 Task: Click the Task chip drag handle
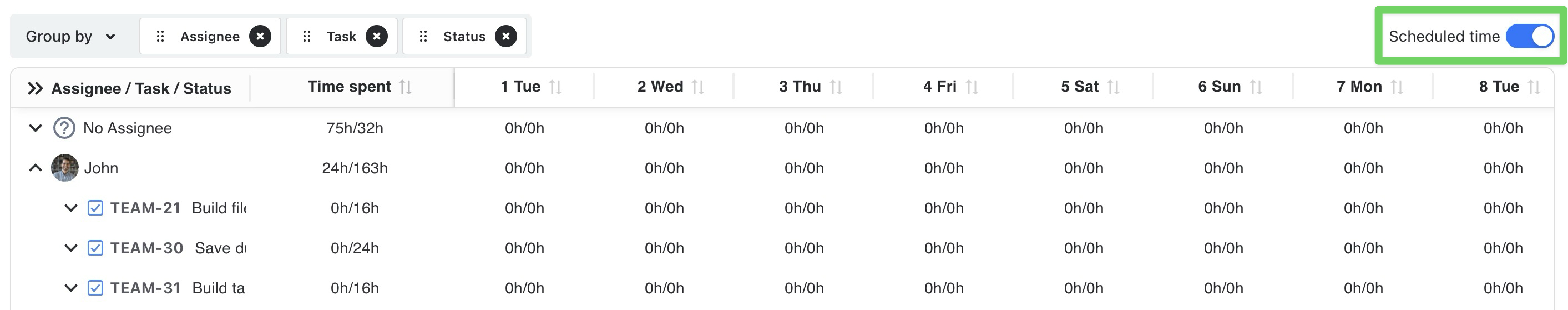pos(307,37)
